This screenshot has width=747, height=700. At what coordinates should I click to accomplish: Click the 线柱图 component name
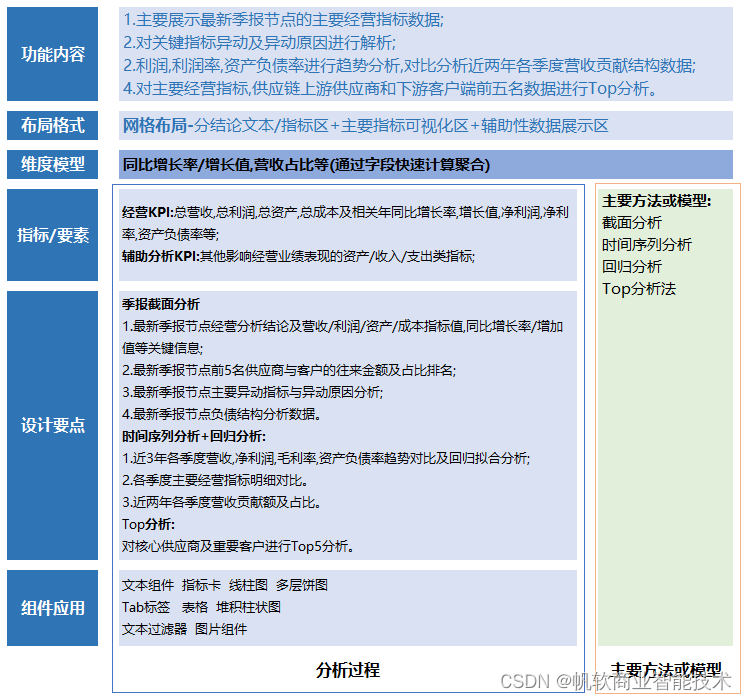(248, 585)
